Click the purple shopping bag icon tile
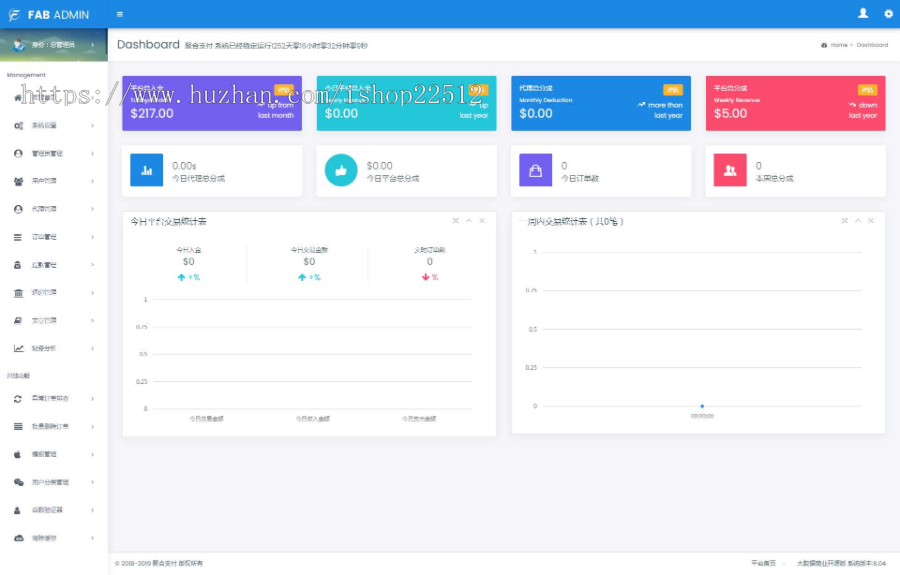The height and width of the screenshot is (575, 900). 536,170
